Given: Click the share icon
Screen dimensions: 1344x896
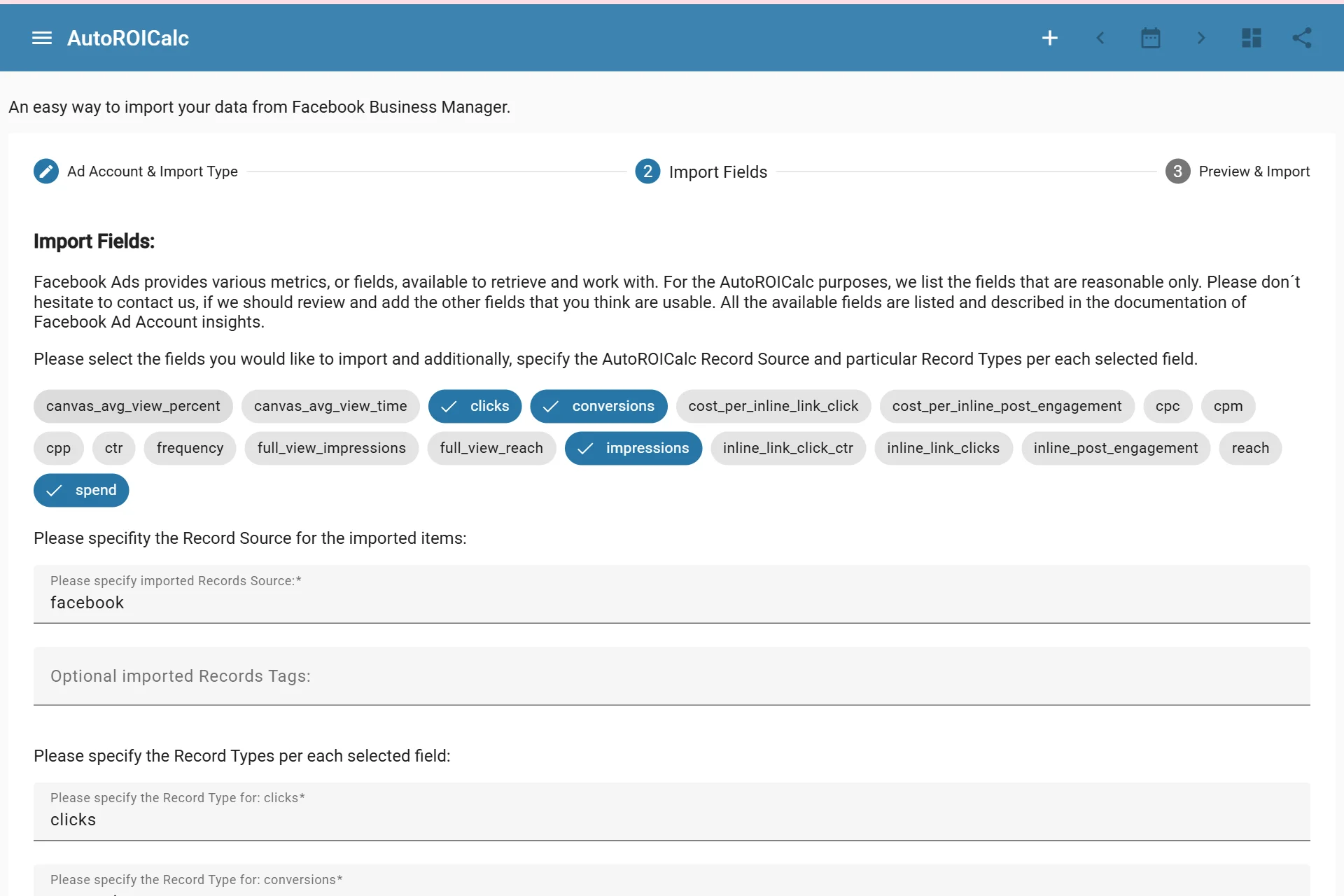Looking at the screenshot, I should coord(1301,38).
